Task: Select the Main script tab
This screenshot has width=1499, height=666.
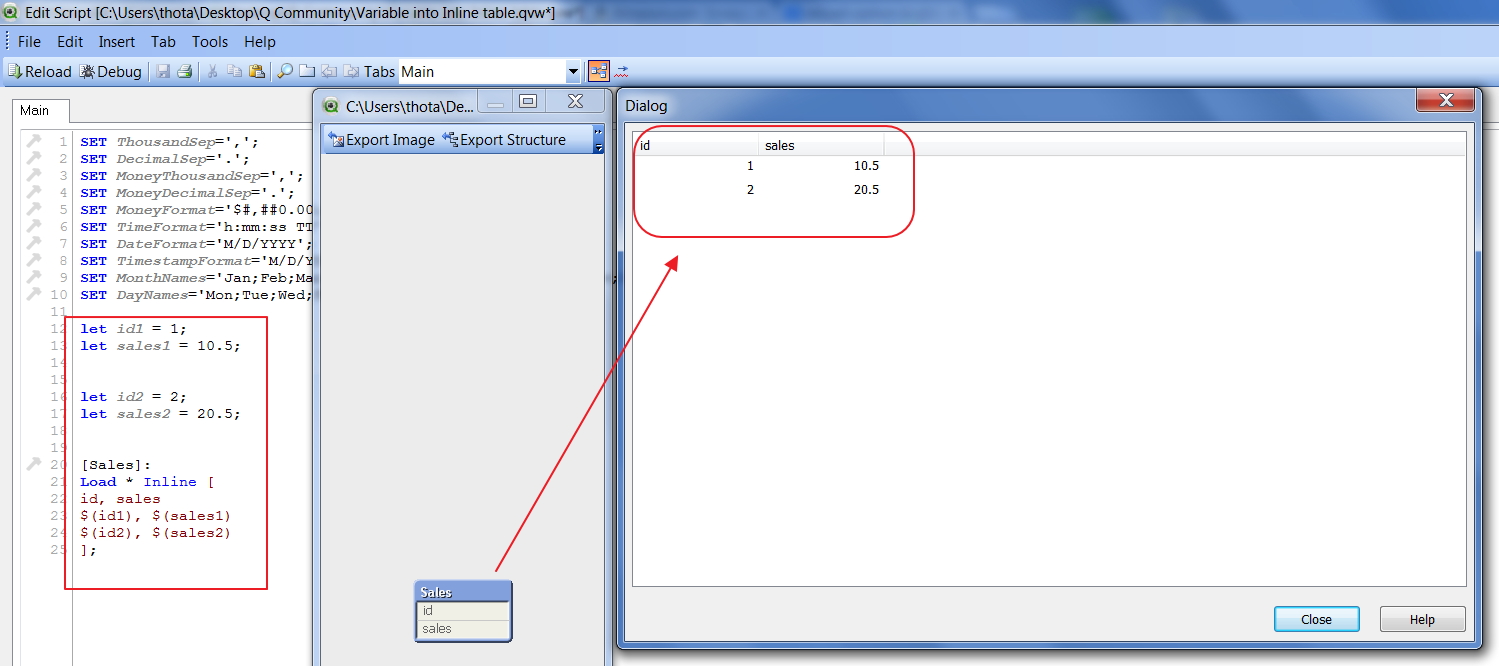Action: pyautogui.click(x=39, y=111)
